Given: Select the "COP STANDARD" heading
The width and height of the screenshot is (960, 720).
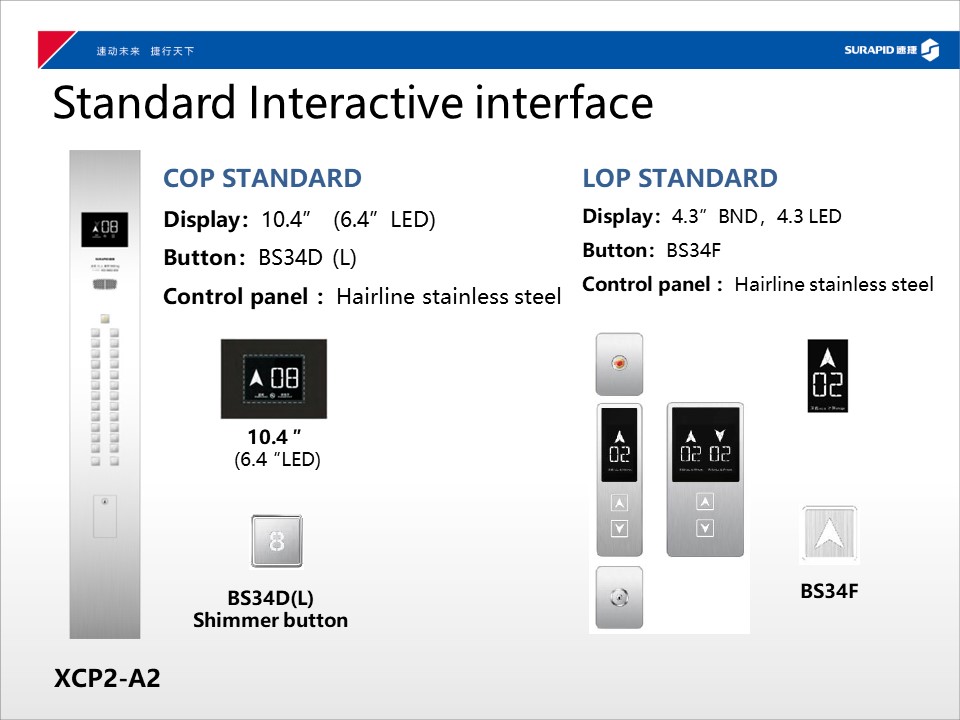Looking at the screenshot, I should click(x=262, y=179).
